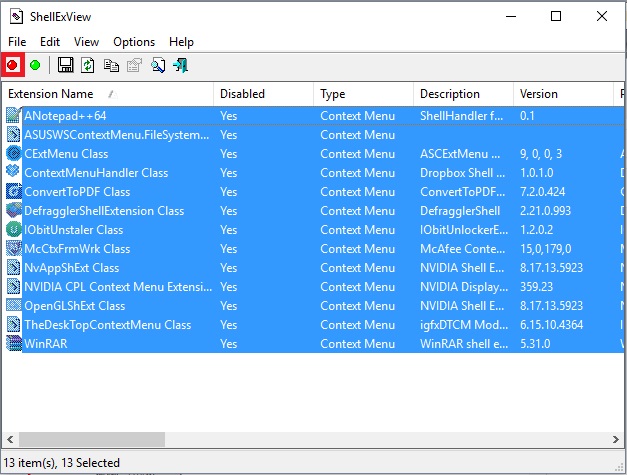This screenshot has width=627, height=475.
Task: Click the Exit door toolbar icon
Action: 180,65
